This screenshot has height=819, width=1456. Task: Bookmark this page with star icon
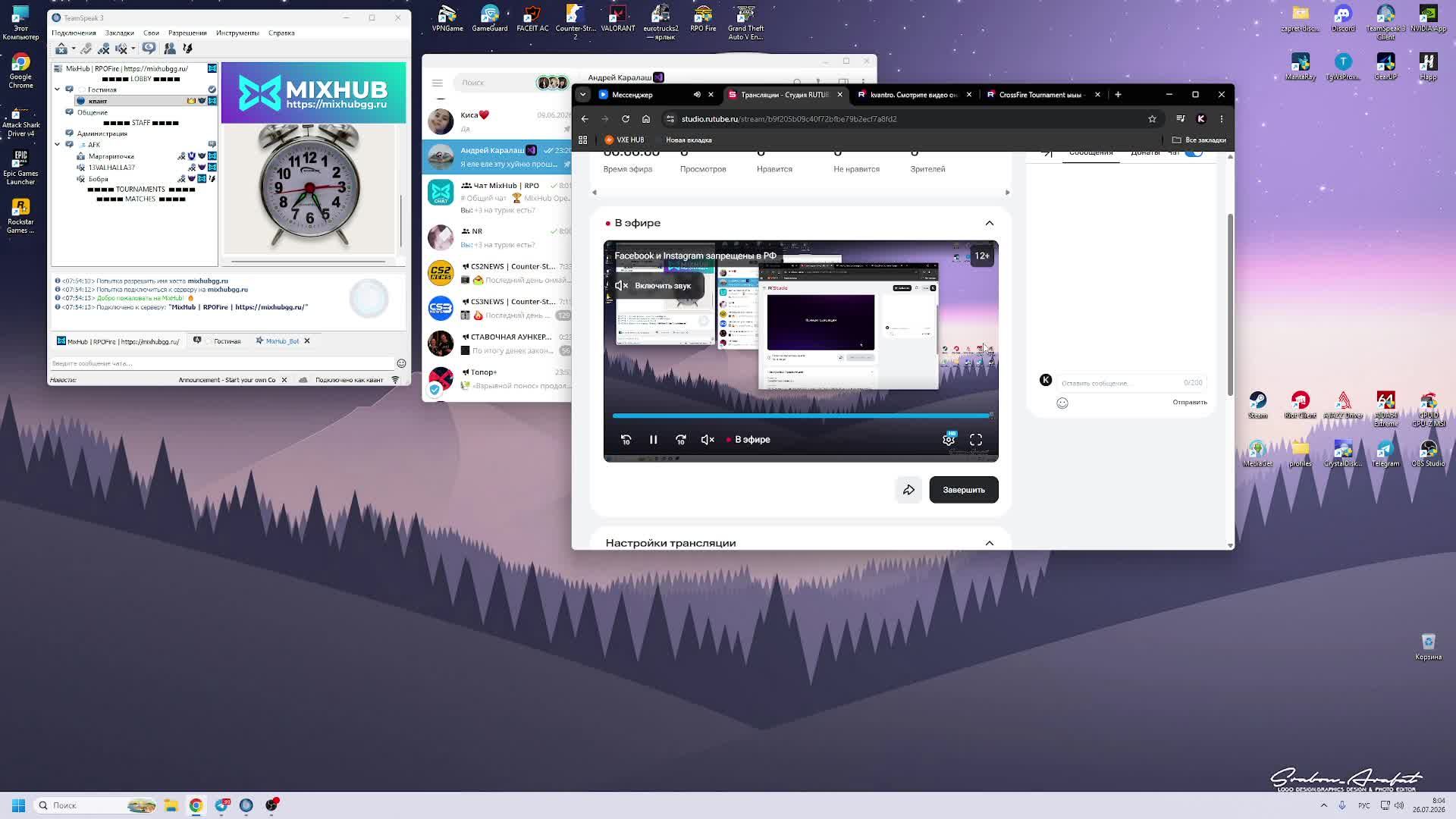coord(1152,119)
